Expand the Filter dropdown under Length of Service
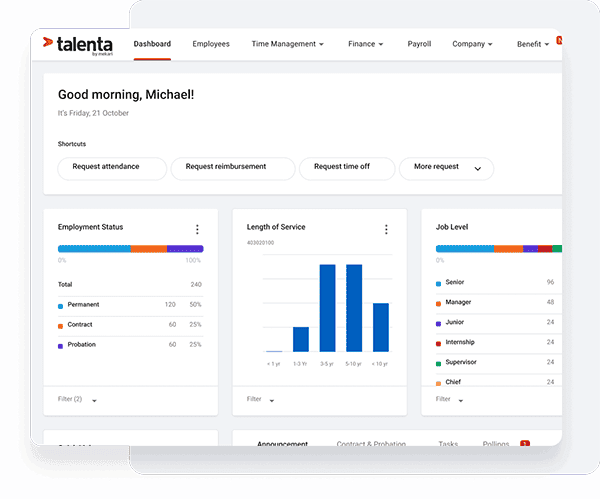This screenshot has height=500, width=600. (261, 399)
